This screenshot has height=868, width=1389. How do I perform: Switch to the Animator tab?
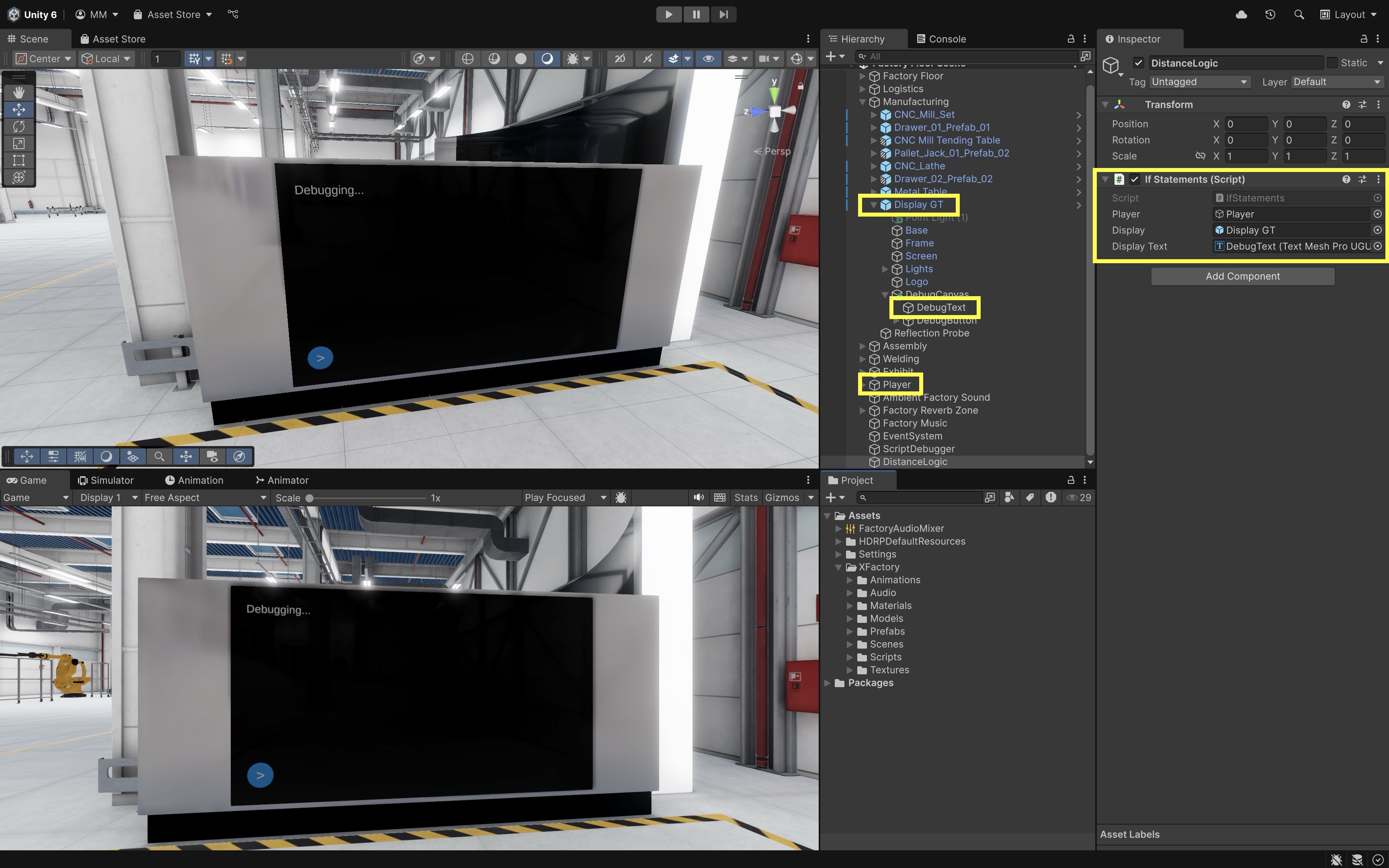(282, 481)
